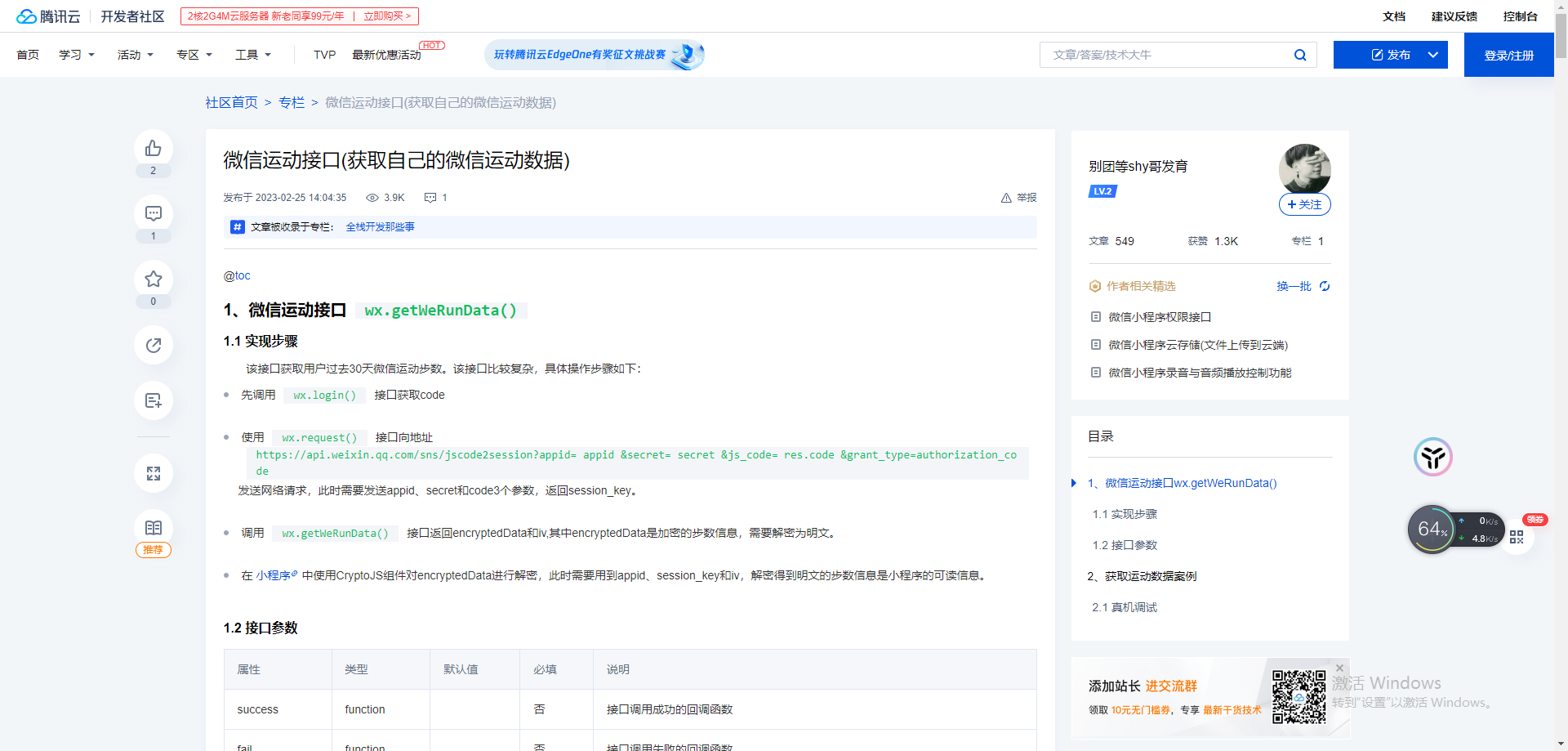The image size is (1568, 751).
Task: Click 专栏 in breadcrumb
Action: pyautogui.click(x=292, y=102)
